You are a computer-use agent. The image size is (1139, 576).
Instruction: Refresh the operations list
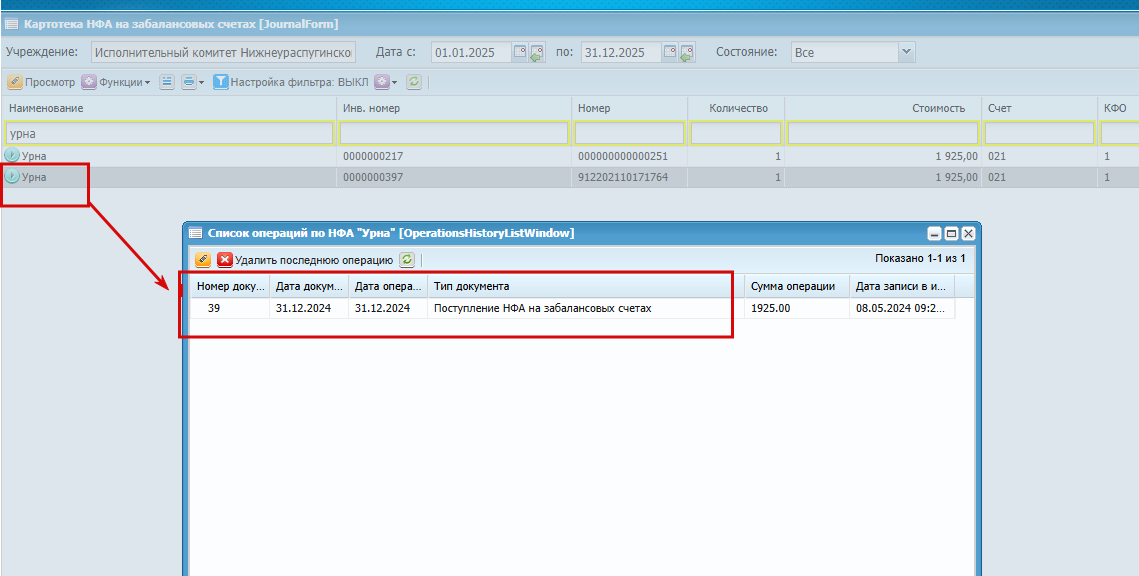(x=407, y=259)
